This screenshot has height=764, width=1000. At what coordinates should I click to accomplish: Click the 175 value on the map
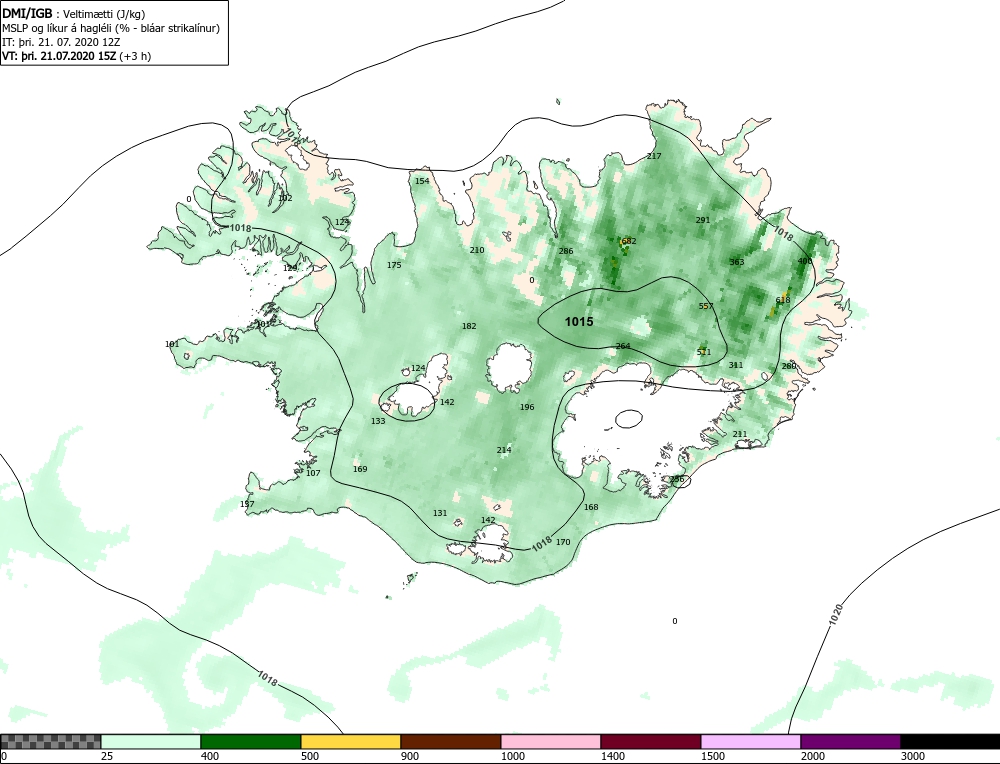[394, 265]
